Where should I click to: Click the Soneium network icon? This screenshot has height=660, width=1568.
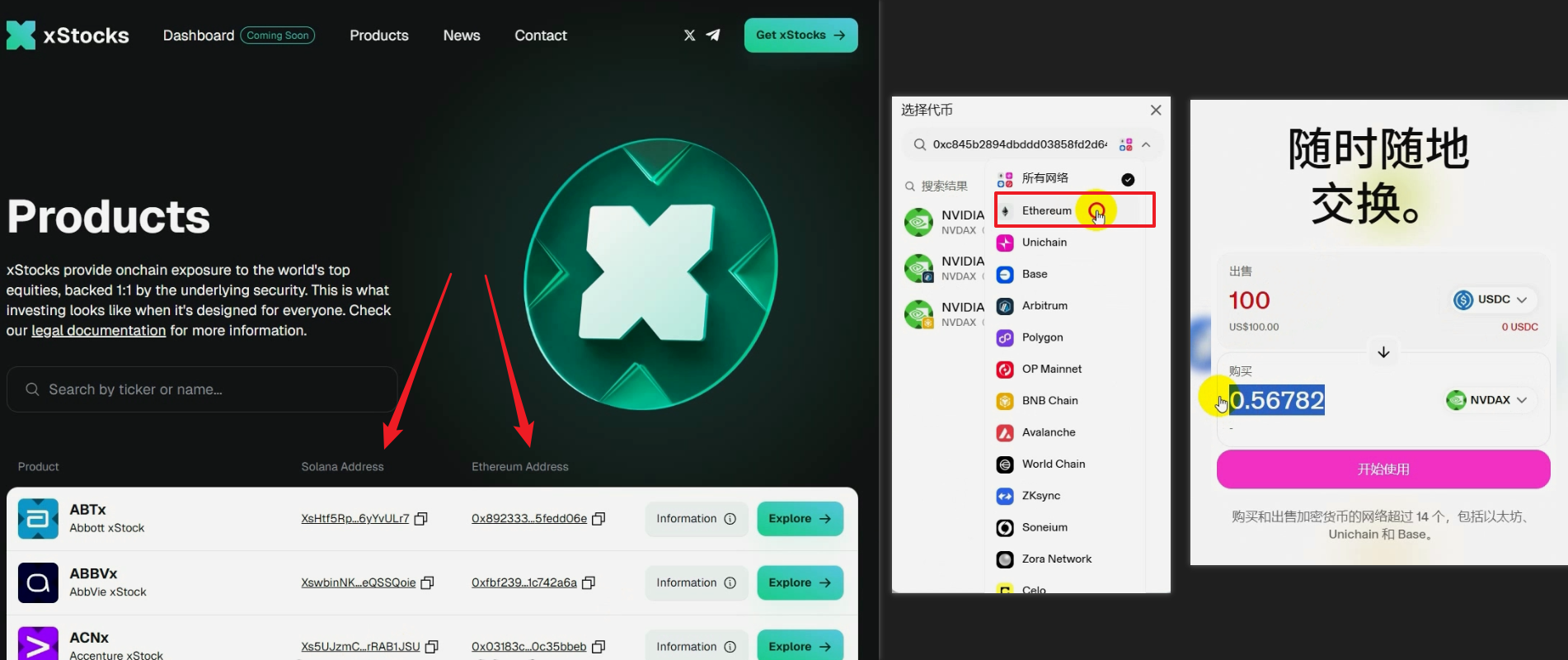pos(1005,528)
